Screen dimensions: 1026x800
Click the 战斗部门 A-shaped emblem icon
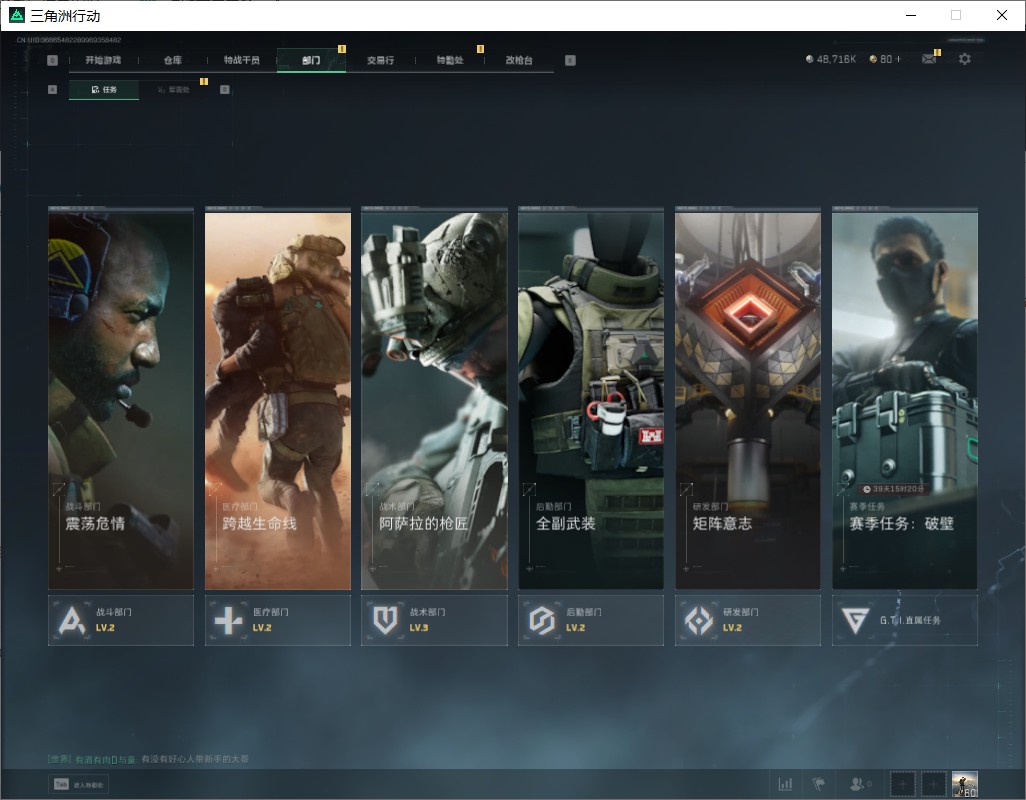(71, 620)
